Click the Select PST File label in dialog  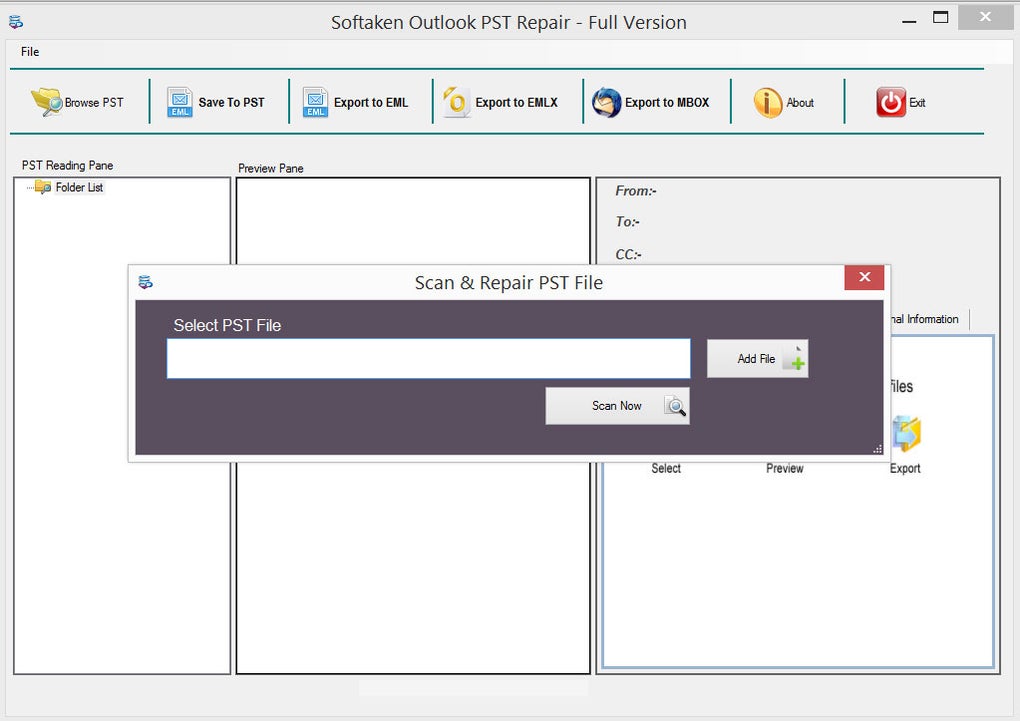point(227,325)
